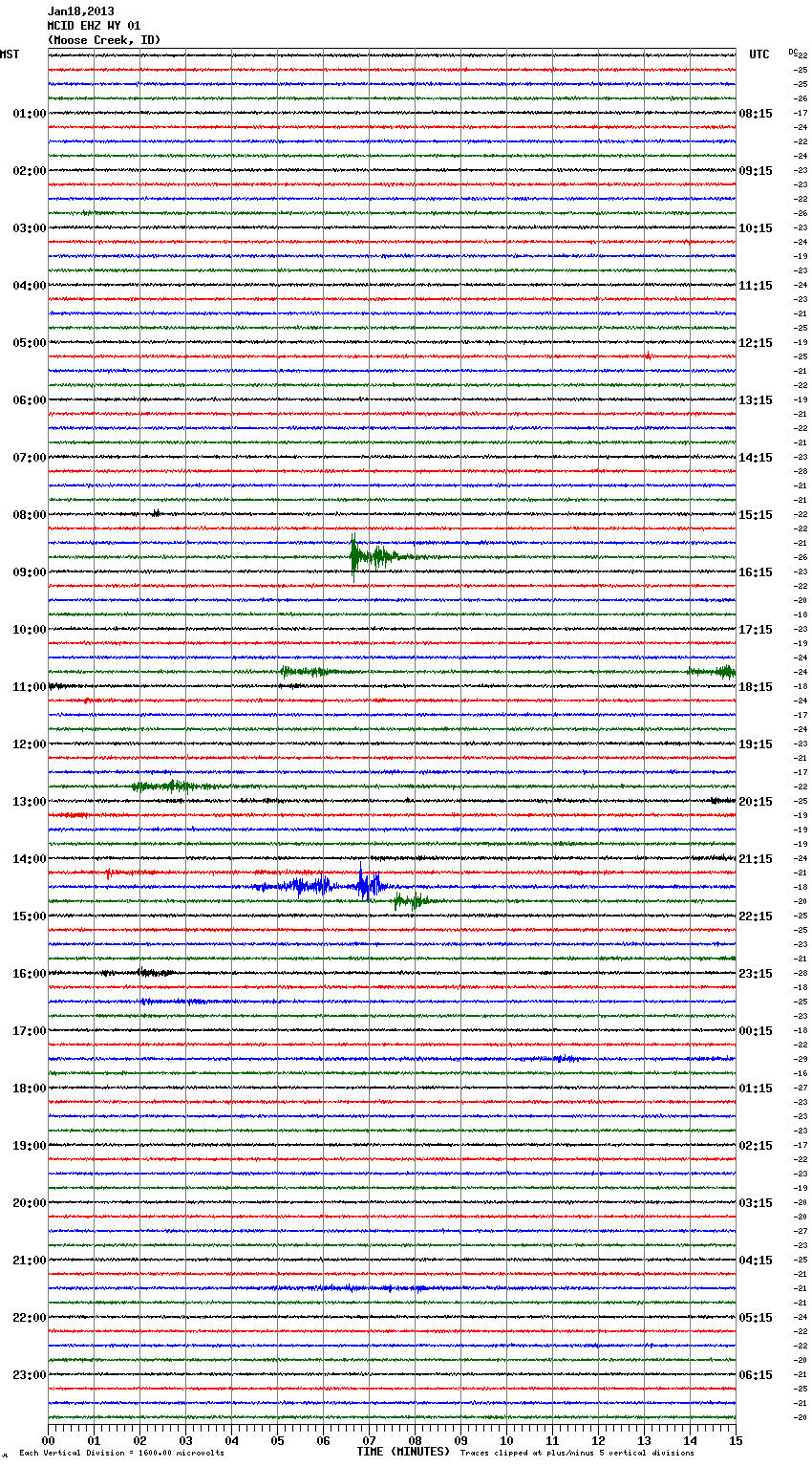Click the 05:00 MST time label
Image resolution: width=812 pixels, height=1466 pixels.
pos(30,343)
